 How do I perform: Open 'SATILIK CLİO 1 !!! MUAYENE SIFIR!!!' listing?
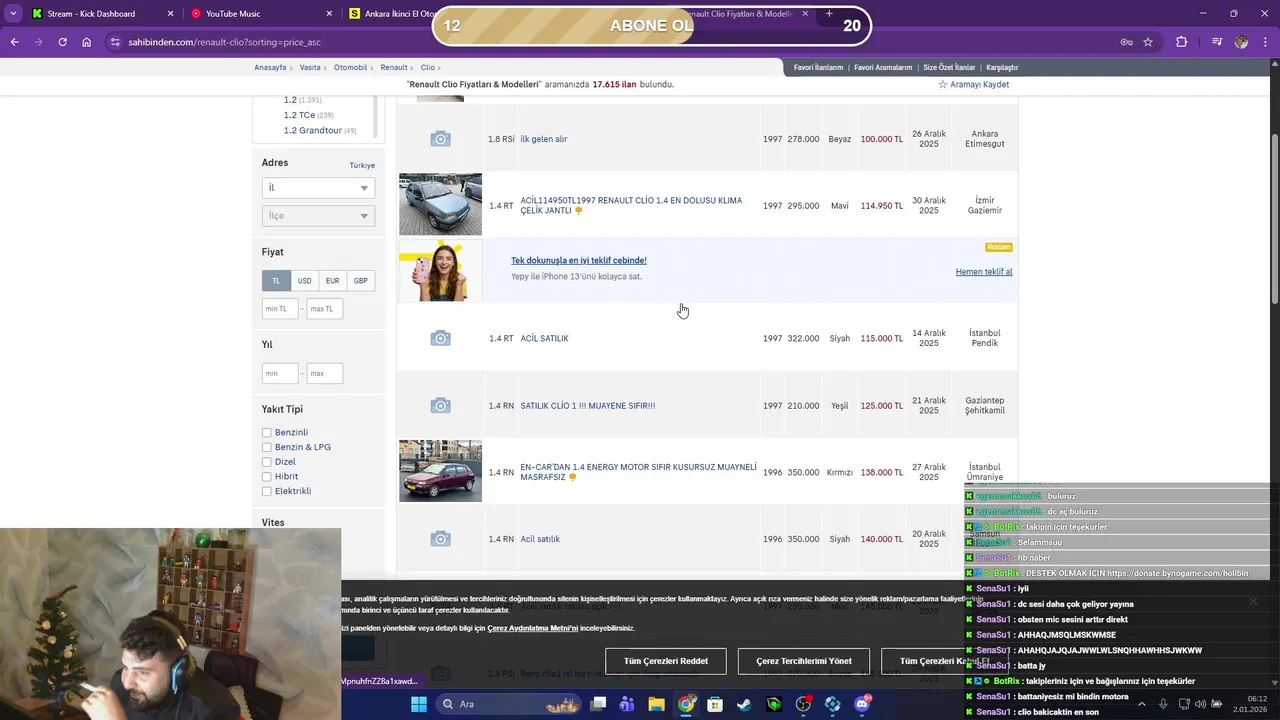(588, 406)
